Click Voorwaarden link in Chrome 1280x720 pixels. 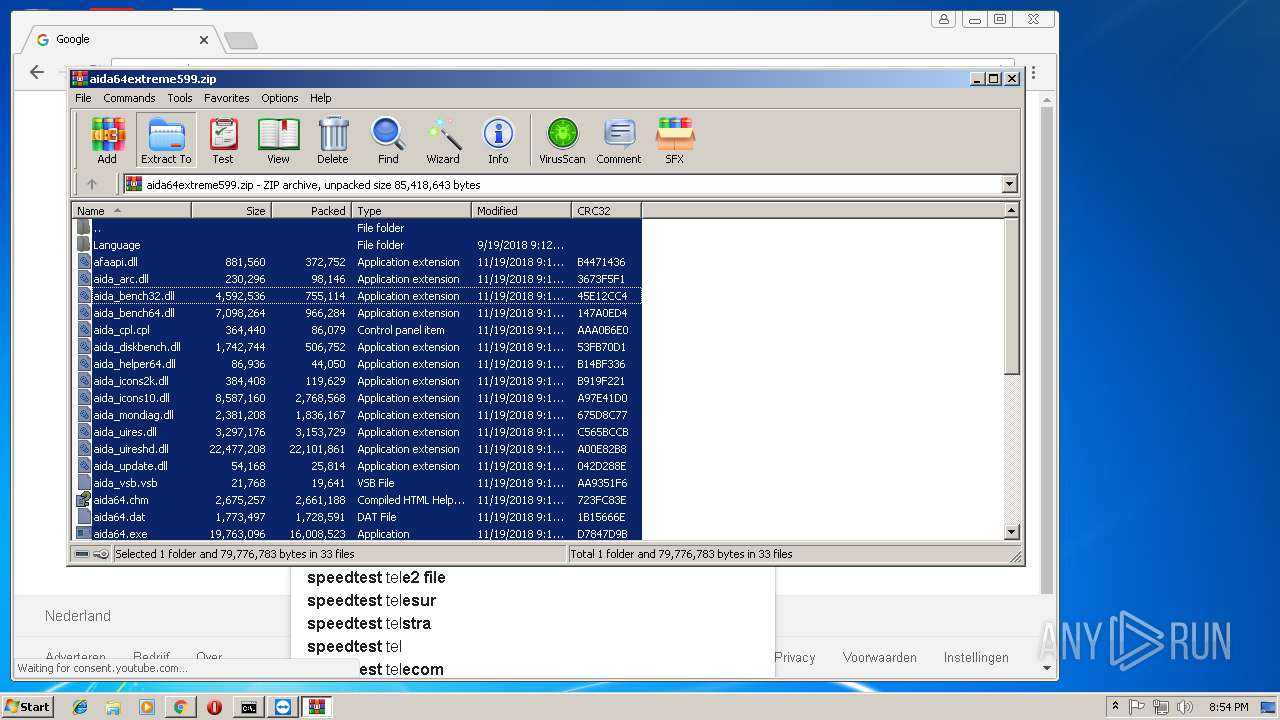tap(880, 657)
